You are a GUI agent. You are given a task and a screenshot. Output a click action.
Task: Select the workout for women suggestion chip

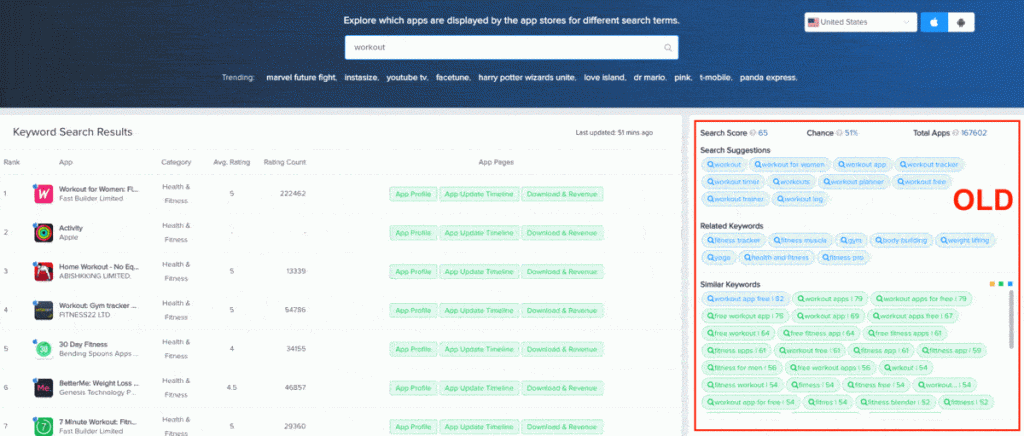click(790, 164)
